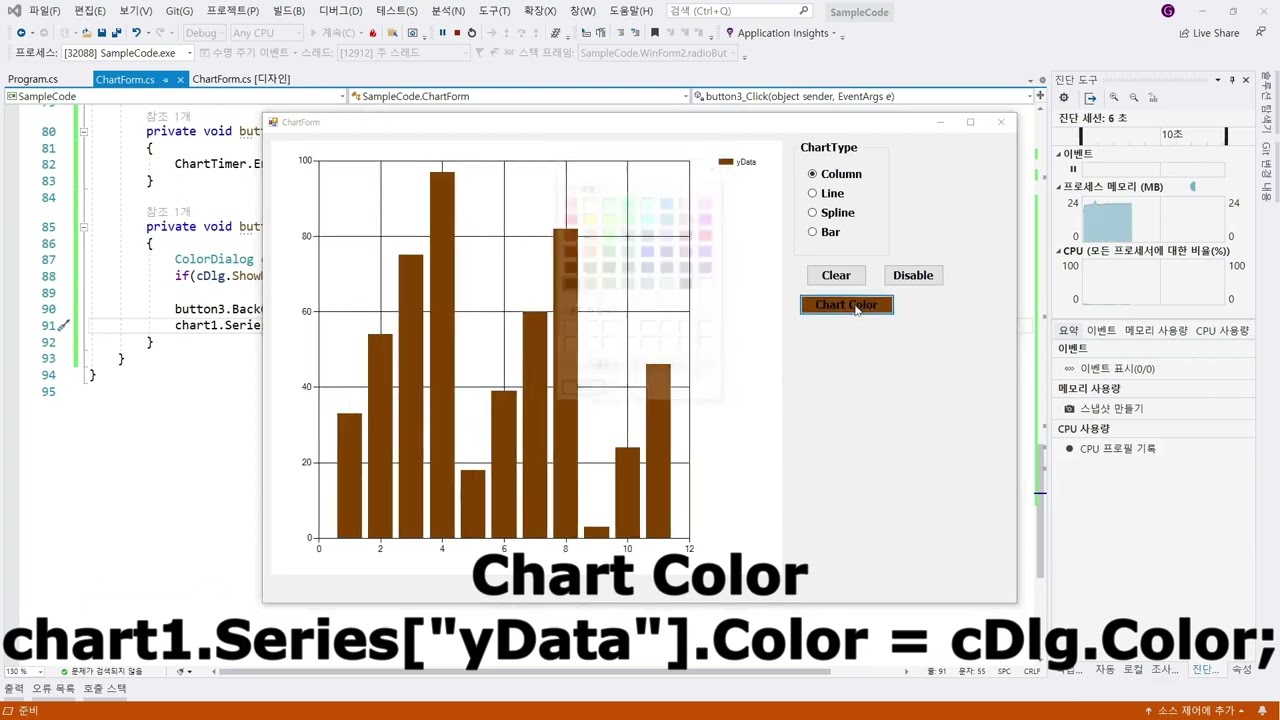Click the save file icon in toolbar
This screenshot has height=720, width=1280.
[x=102, y=33]
